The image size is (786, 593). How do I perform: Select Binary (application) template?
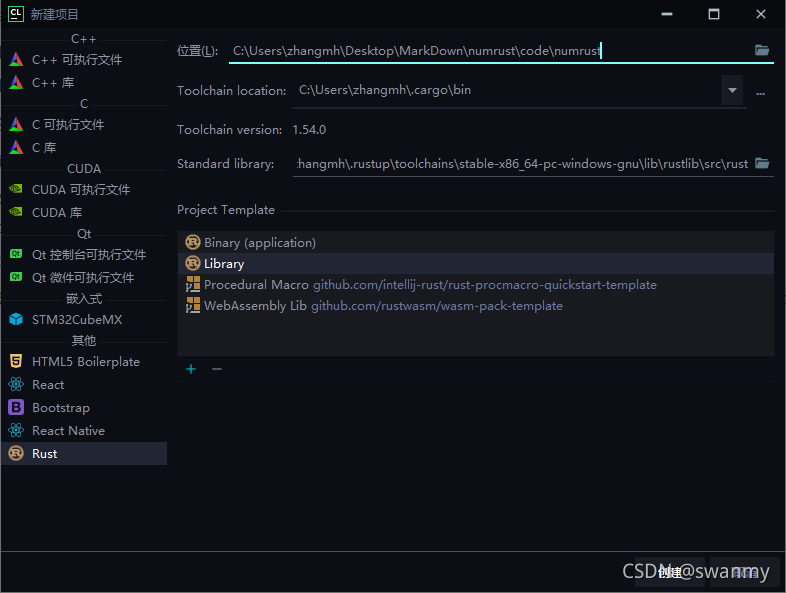(476, 243)
